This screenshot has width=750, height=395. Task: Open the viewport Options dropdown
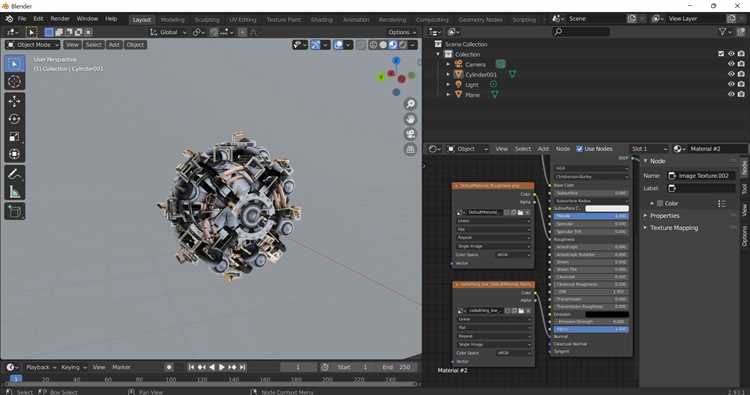[402, 32]
